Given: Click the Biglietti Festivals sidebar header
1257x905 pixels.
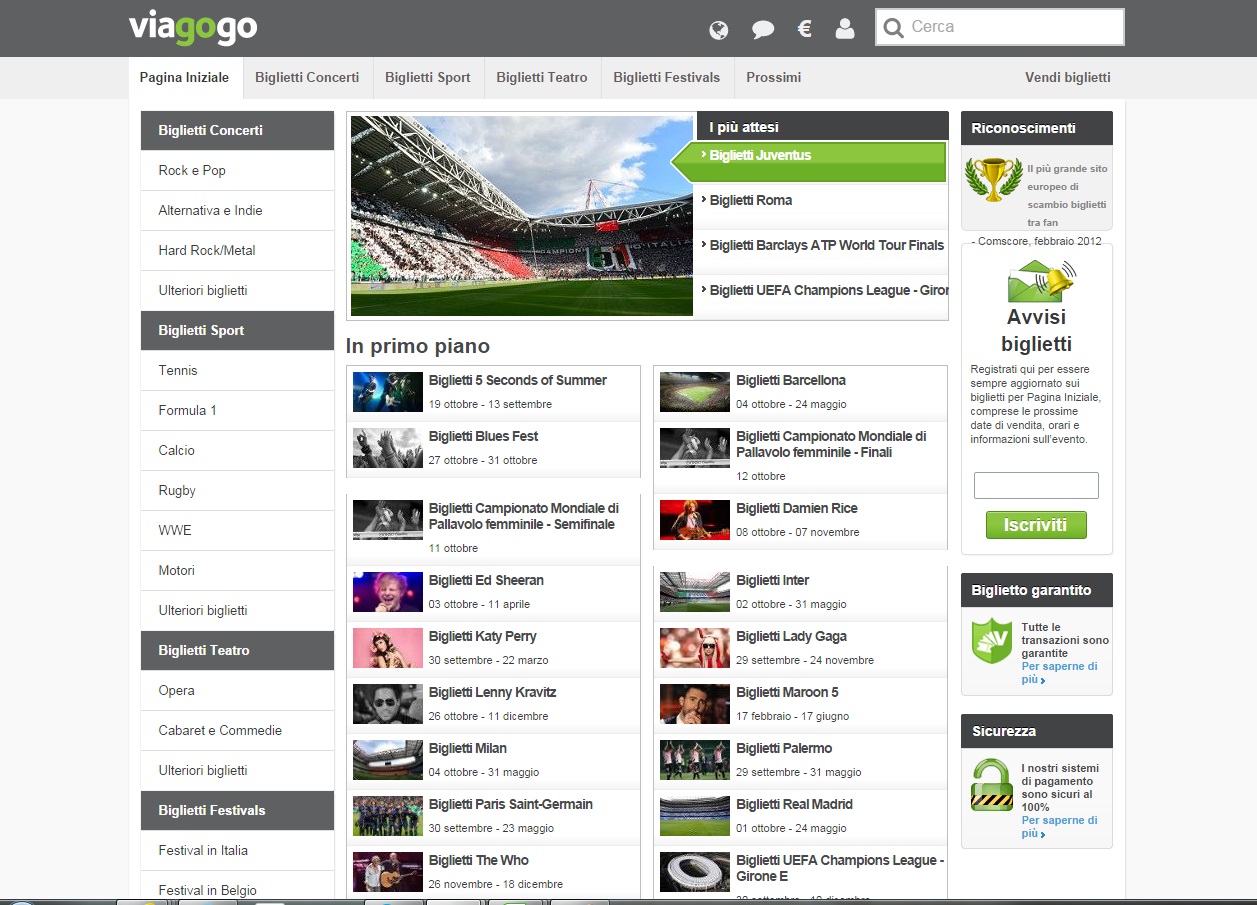Looking at the screenshot, I should point(238,810).
